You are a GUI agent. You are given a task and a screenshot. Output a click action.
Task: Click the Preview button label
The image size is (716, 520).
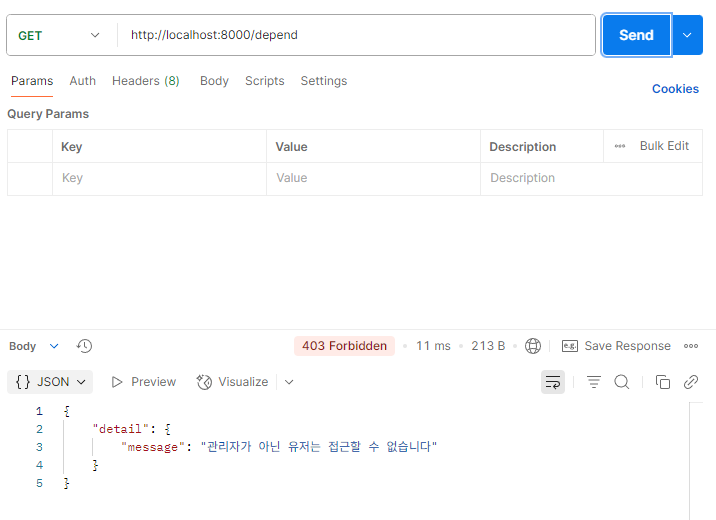pyautogui.click(x=153, y=382)
